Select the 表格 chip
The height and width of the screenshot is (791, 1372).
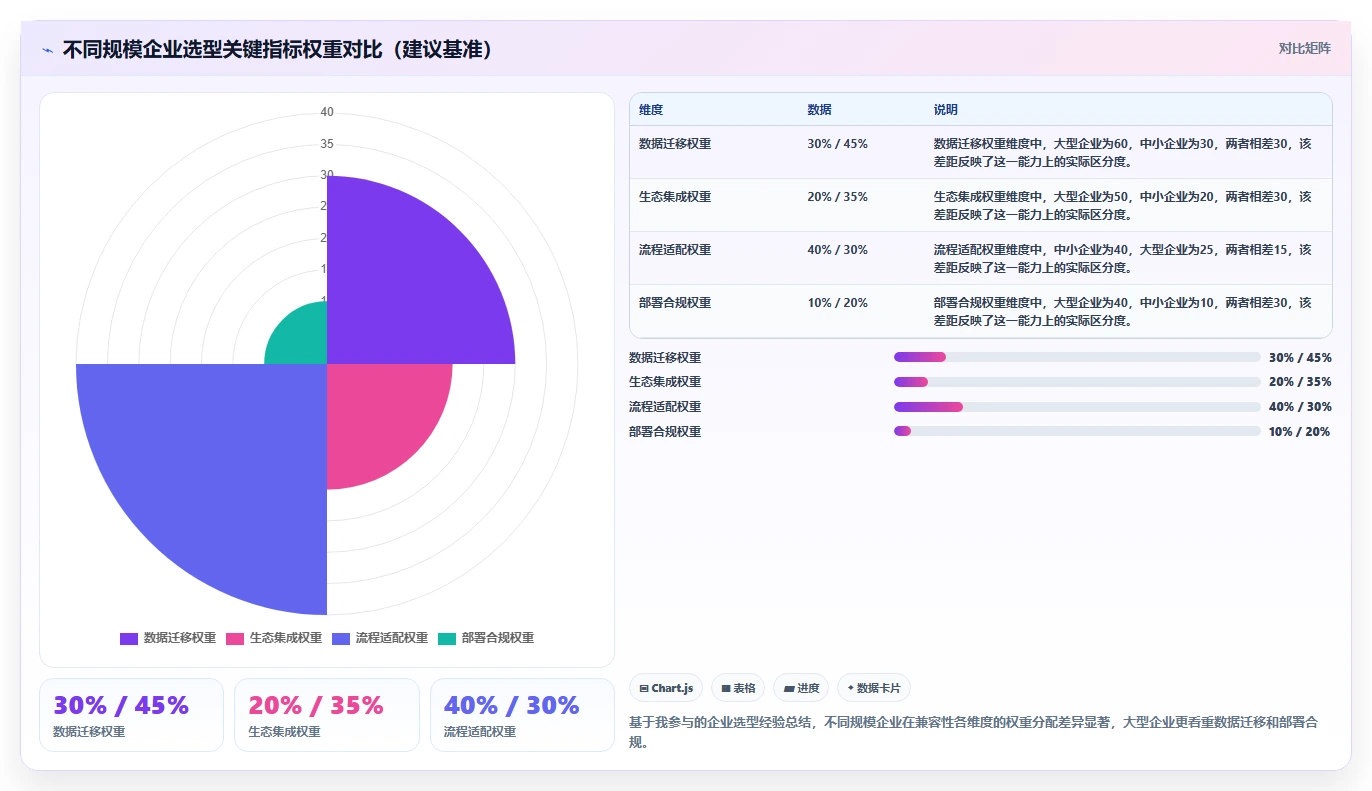tap(738, 688)
